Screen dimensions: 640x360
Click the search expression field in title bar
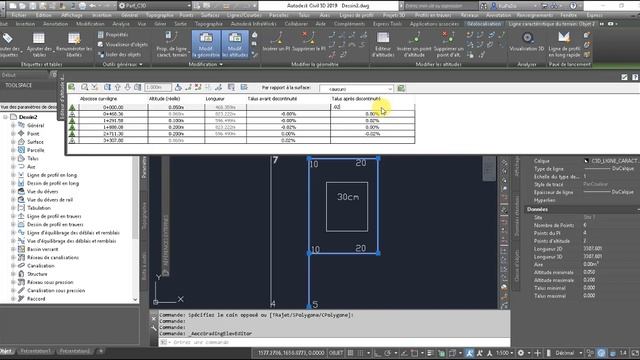tap(440, 6)
